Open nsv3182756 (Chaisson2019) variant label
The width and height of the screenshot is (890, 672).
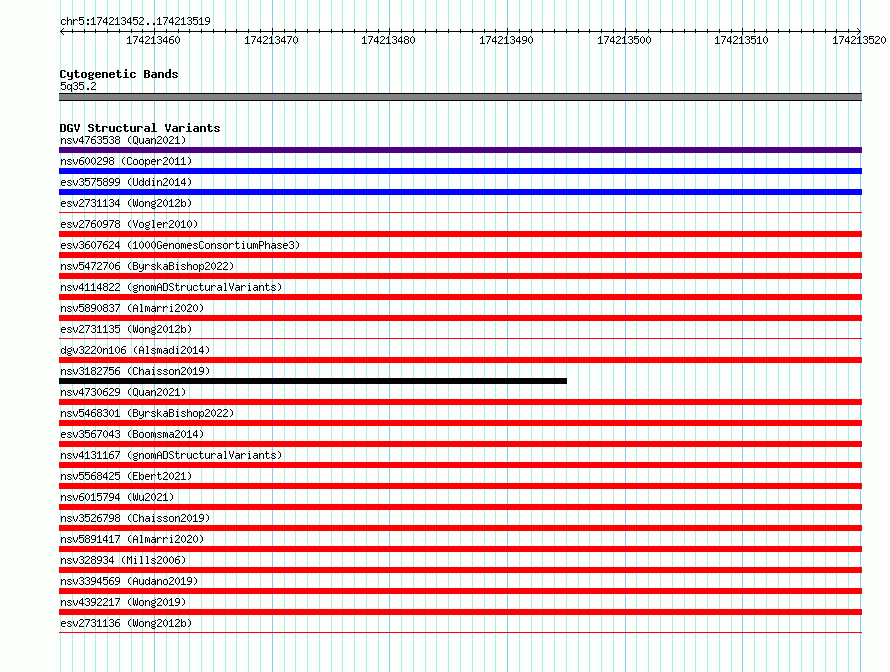click(135, 371)
